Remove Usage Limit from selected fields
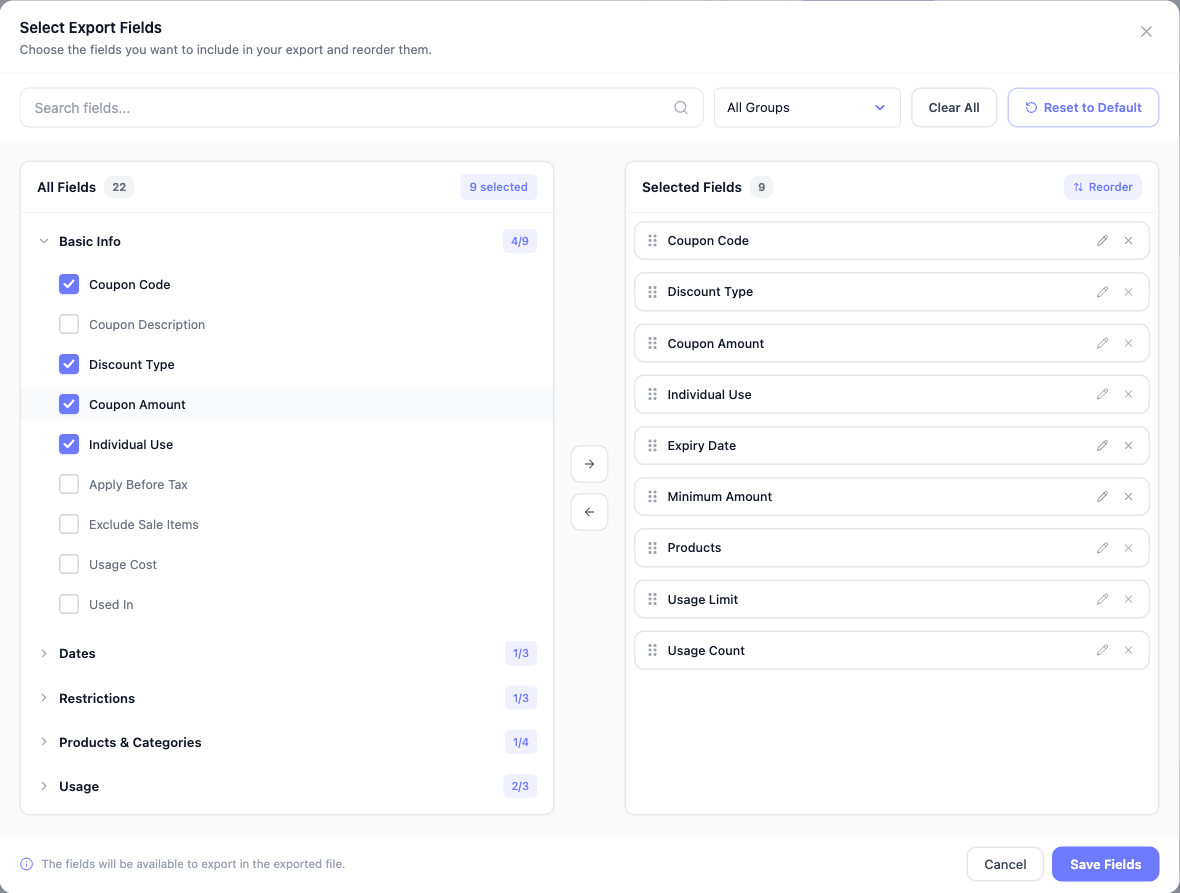The height and width of the screenshot is (893, 1180). tap(1128, 600)
